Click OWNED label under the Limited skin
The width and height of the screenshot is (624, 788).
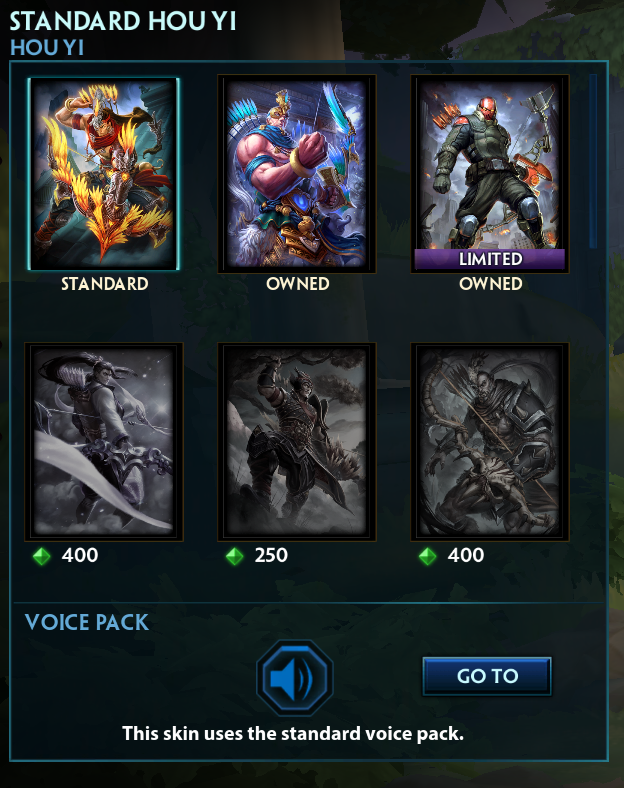coord(490,284)
